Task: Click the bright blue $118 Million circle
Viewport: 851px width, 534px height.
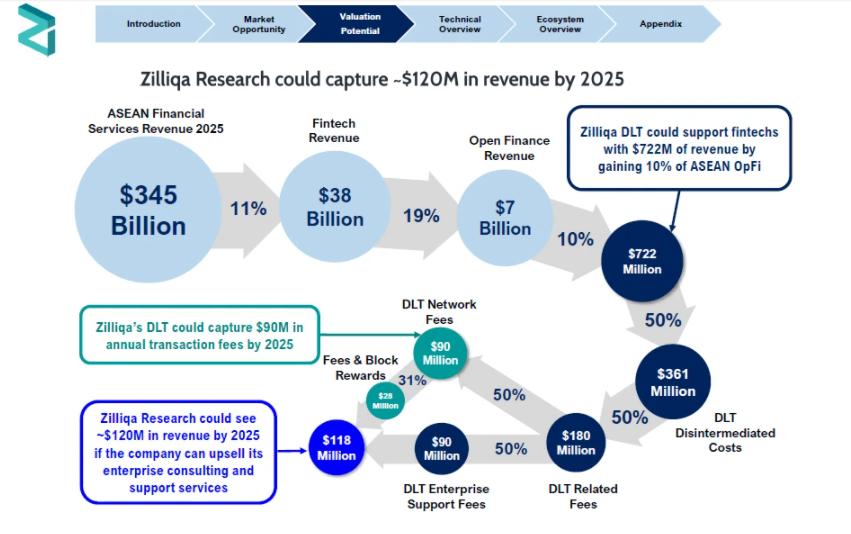Action: [x=336, y=448]
